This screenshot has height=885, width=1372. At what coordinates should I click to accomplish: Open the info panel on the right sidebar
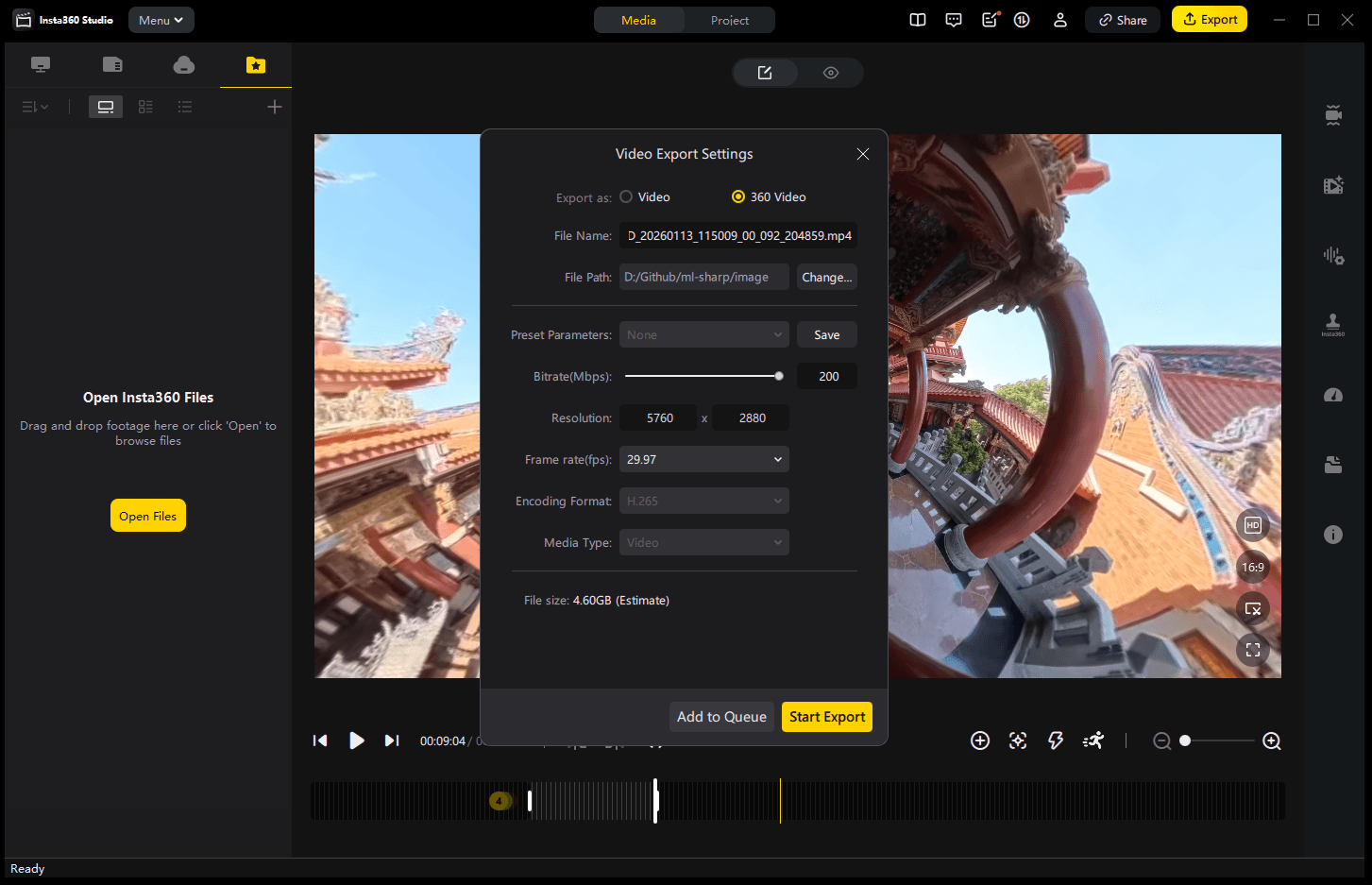point(1332,535)
